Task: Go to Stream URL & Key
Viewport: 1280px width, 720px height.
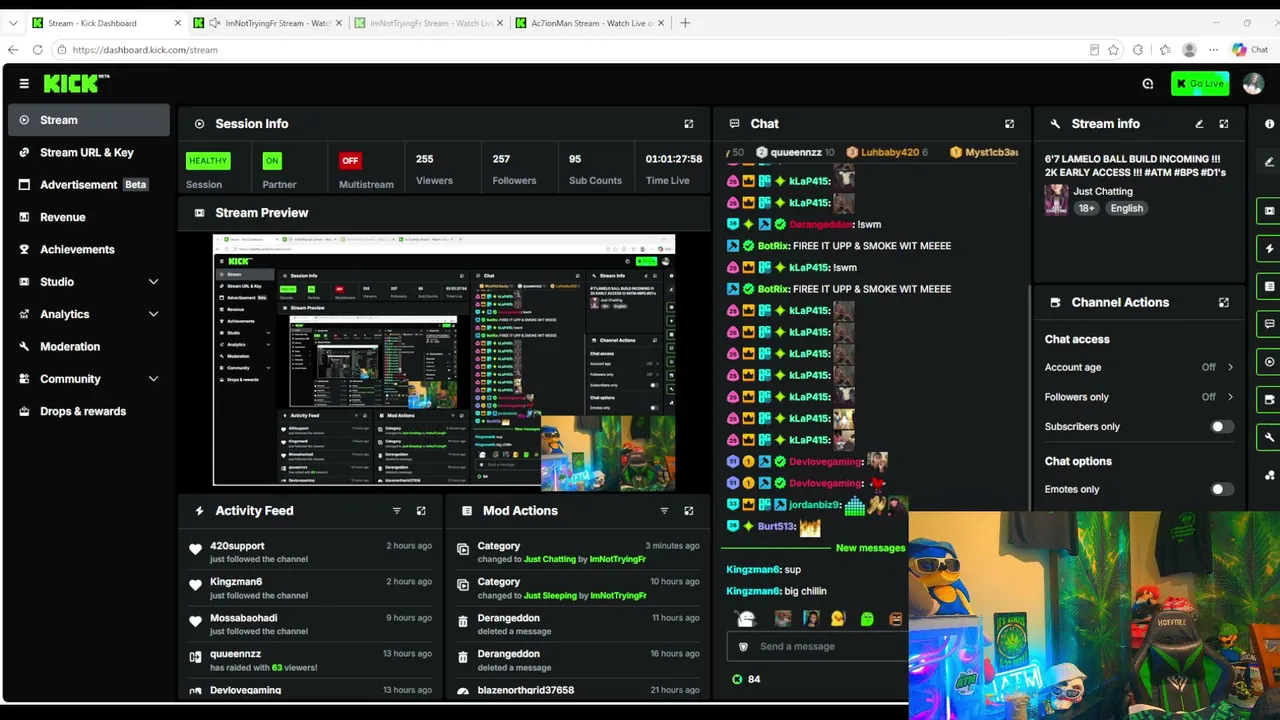Action: [x=88, y=152]
